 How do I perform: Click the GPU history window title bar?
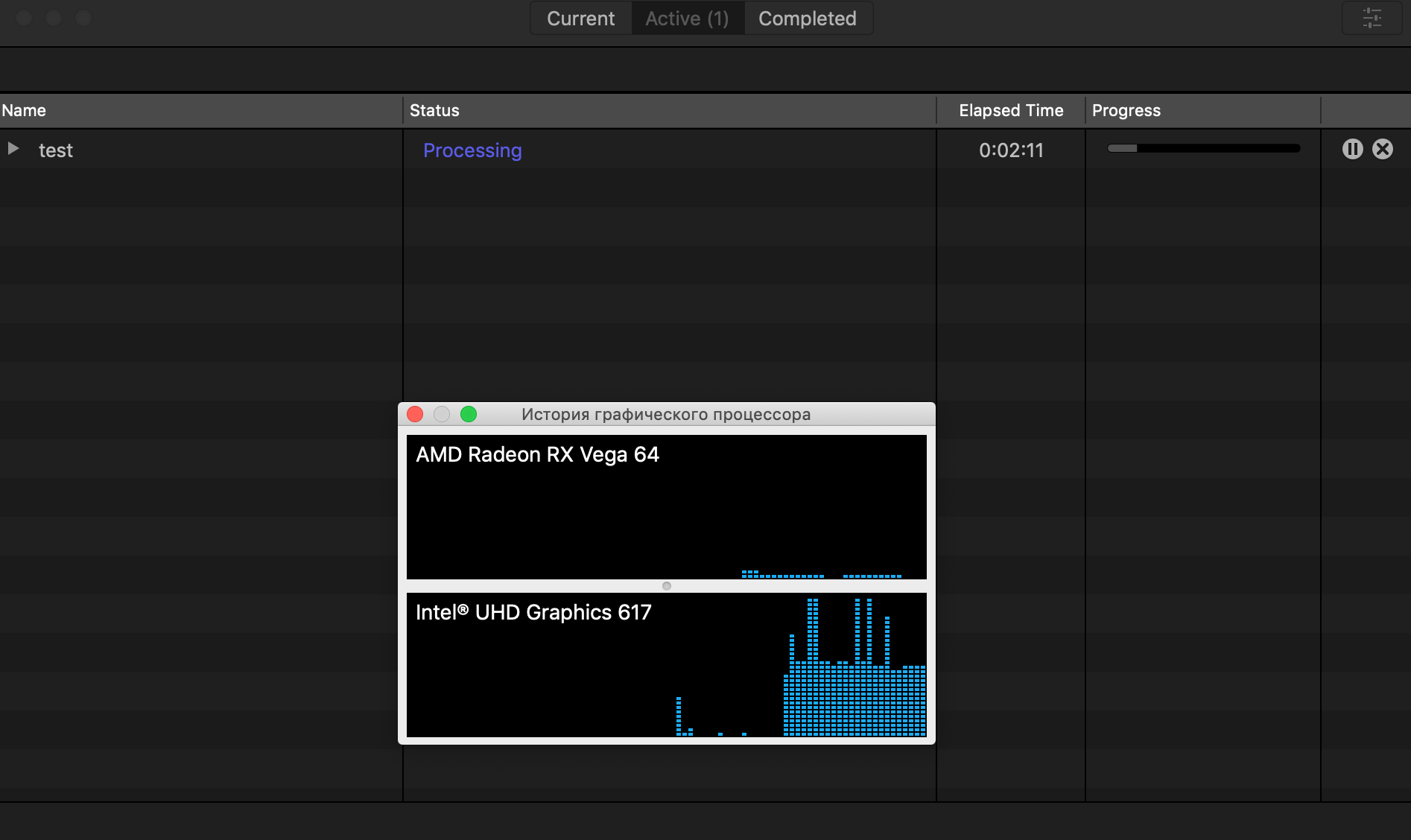665,414
